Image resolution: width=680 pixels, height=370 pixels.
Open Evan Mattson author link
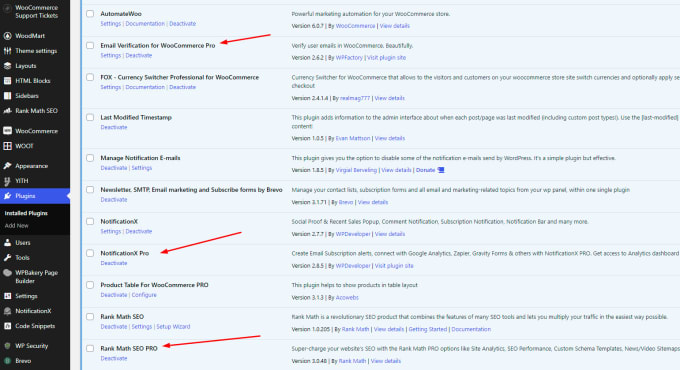coord(353,138)
